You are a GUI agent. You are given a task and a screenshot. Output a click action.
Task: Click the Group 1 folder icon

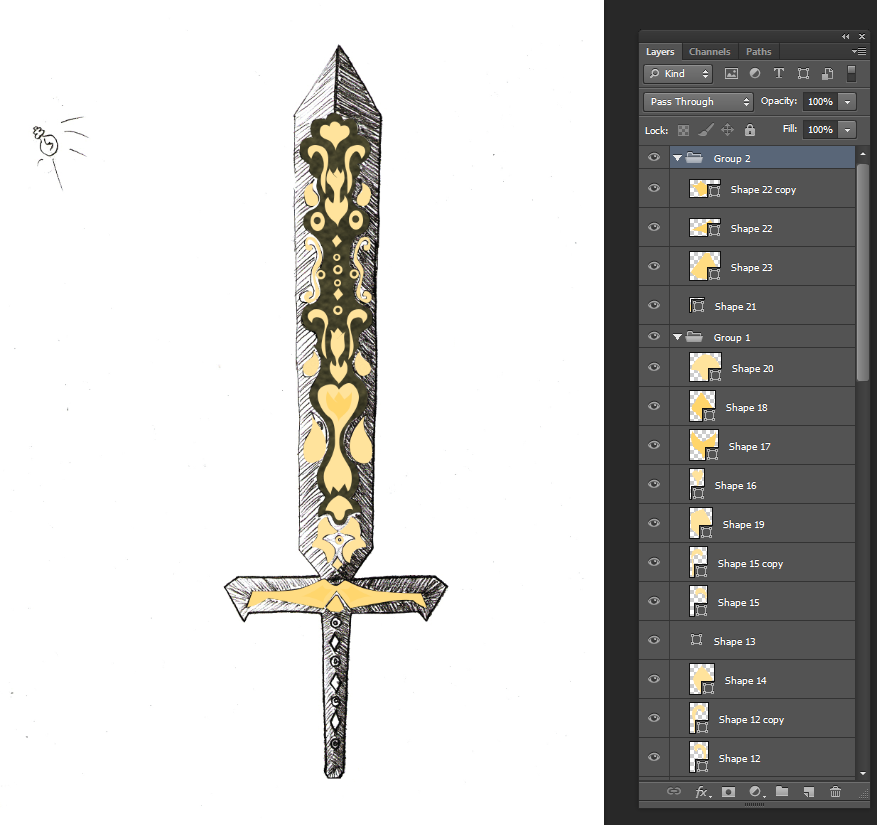point(694,337)
